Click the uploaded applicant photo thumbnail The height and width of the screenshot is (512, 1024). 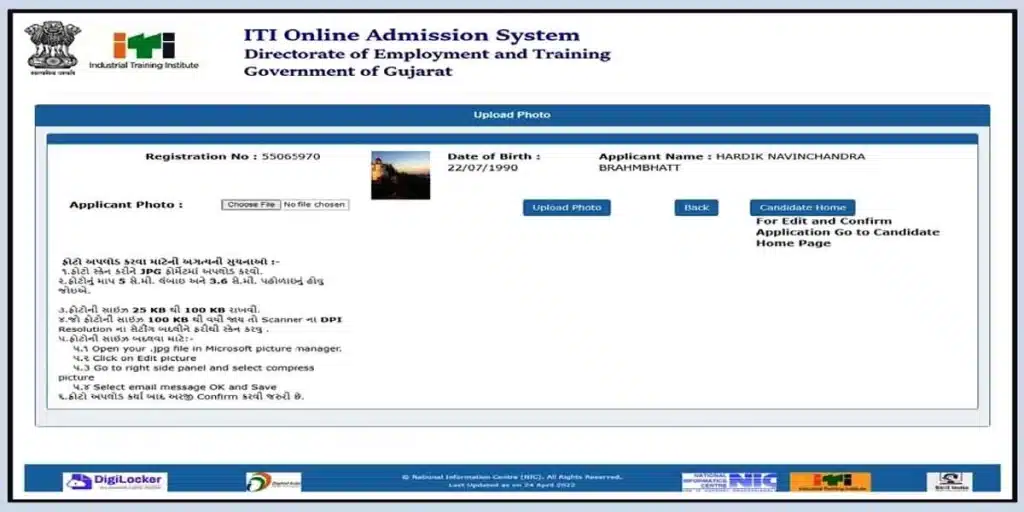[x=400, y=175]
